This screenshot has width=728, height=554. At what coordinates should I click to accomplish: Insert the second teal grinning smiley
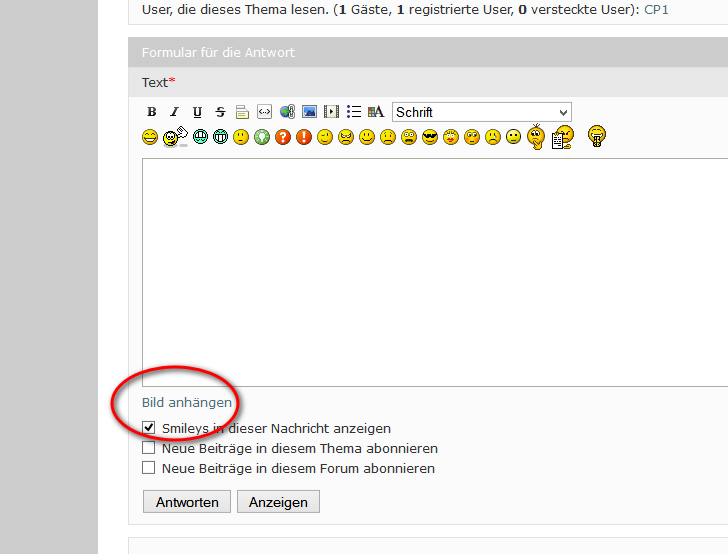(x=221, y=137)
